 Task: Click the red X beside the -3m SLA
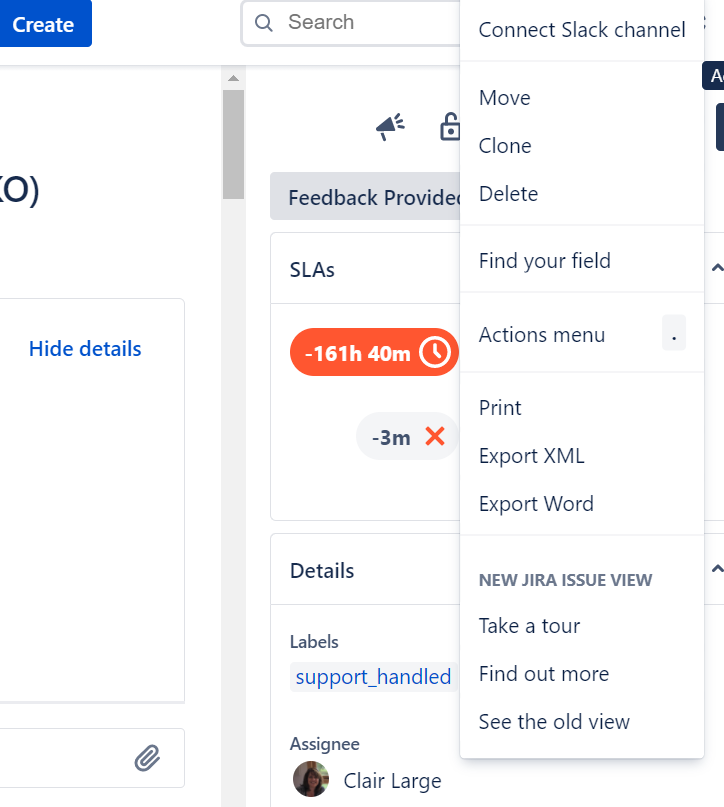click(435, 437)
